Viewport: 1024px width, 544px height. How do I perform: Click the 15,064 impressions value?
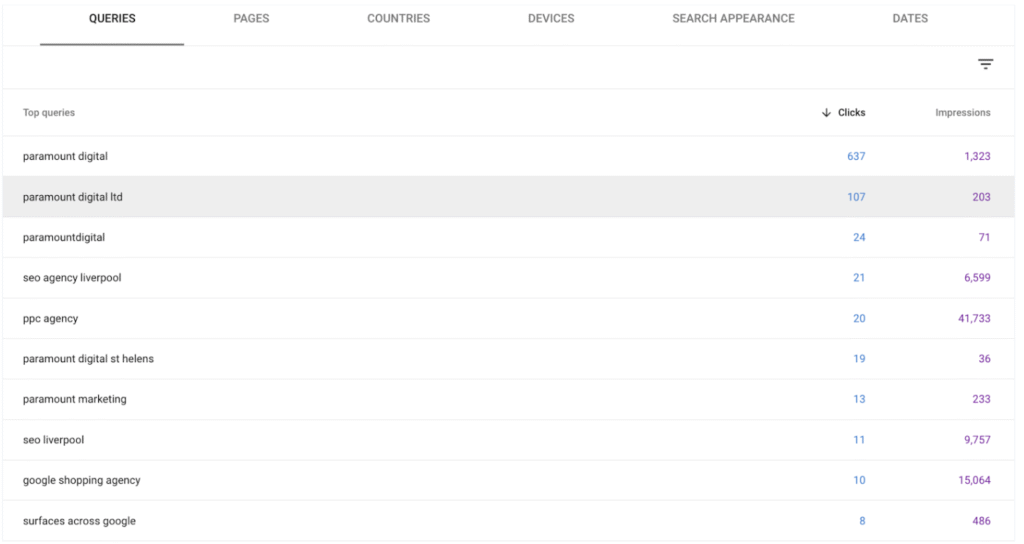pos(974,480)
